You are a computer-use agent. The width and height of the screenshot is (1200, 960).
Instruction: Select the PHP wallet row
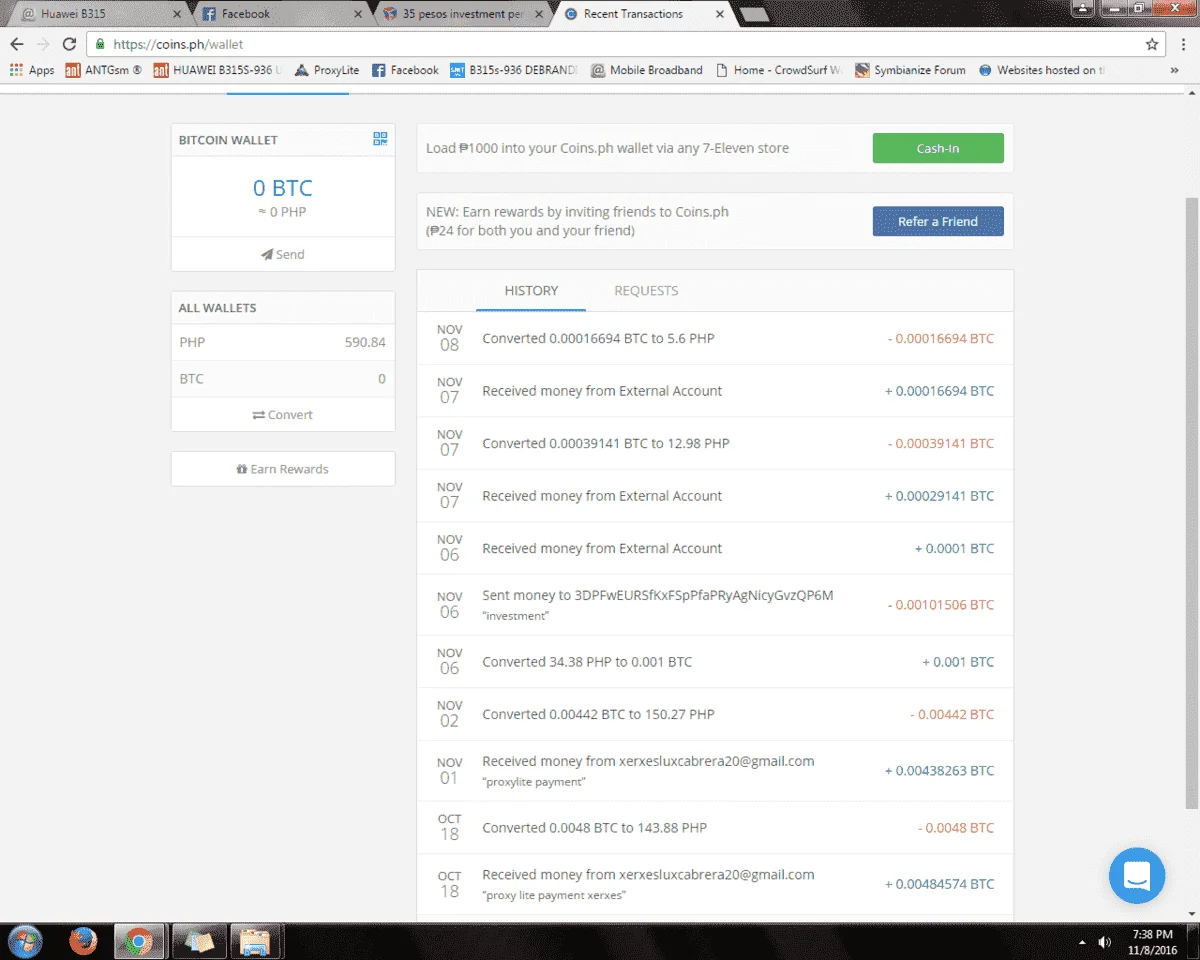283,342
